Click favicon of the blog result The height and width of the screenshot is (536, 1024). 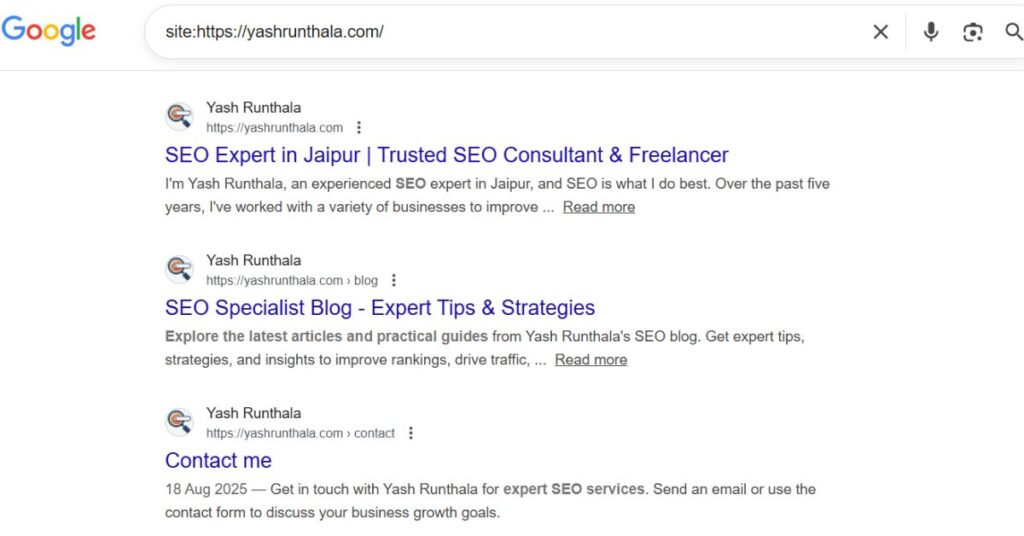tap(179, 269)
